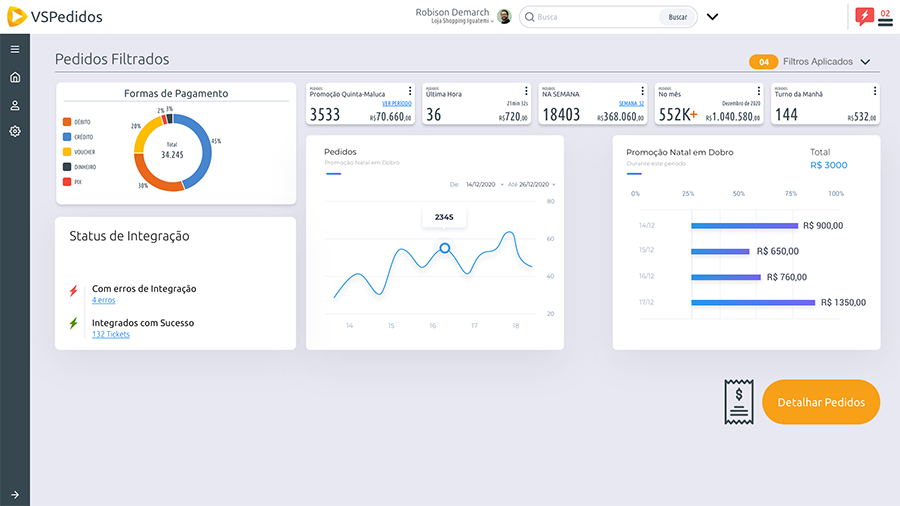
Task: Open the kebab menu on Turno da Manhã card
Action: [875, 91]
